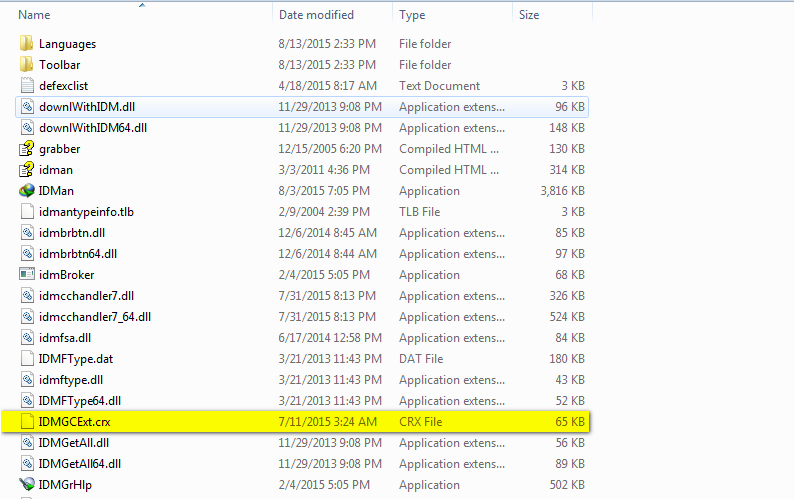Click the idmcchandler7.dll file icon
Image resolution: width=794 pixels, height=499 pixels.
tap(27, 295)
